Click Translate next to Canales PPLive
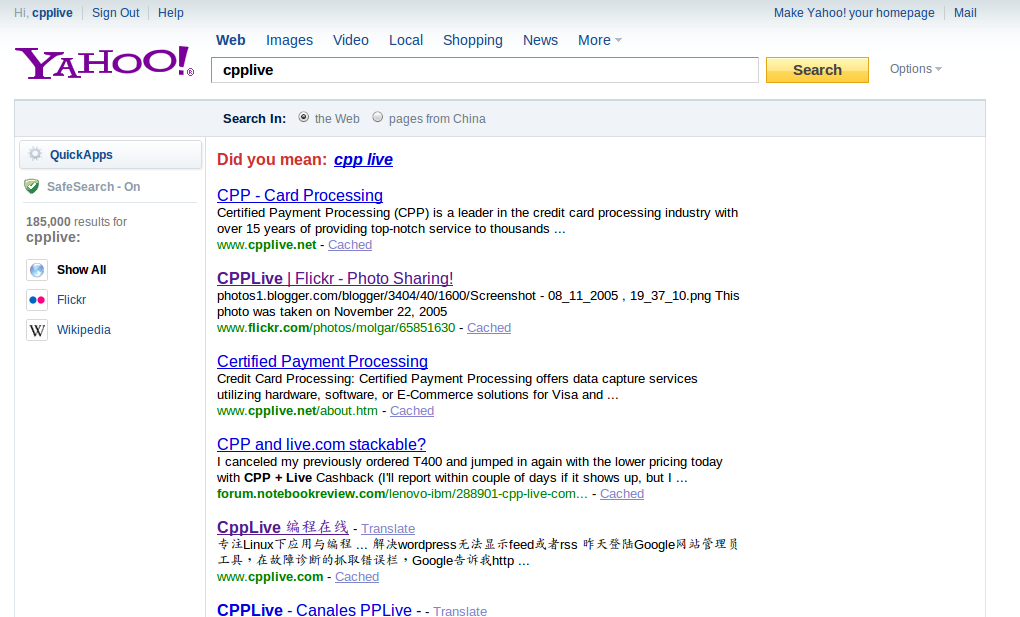This screenshot has height=617, width=1020. tap(460, 611)
